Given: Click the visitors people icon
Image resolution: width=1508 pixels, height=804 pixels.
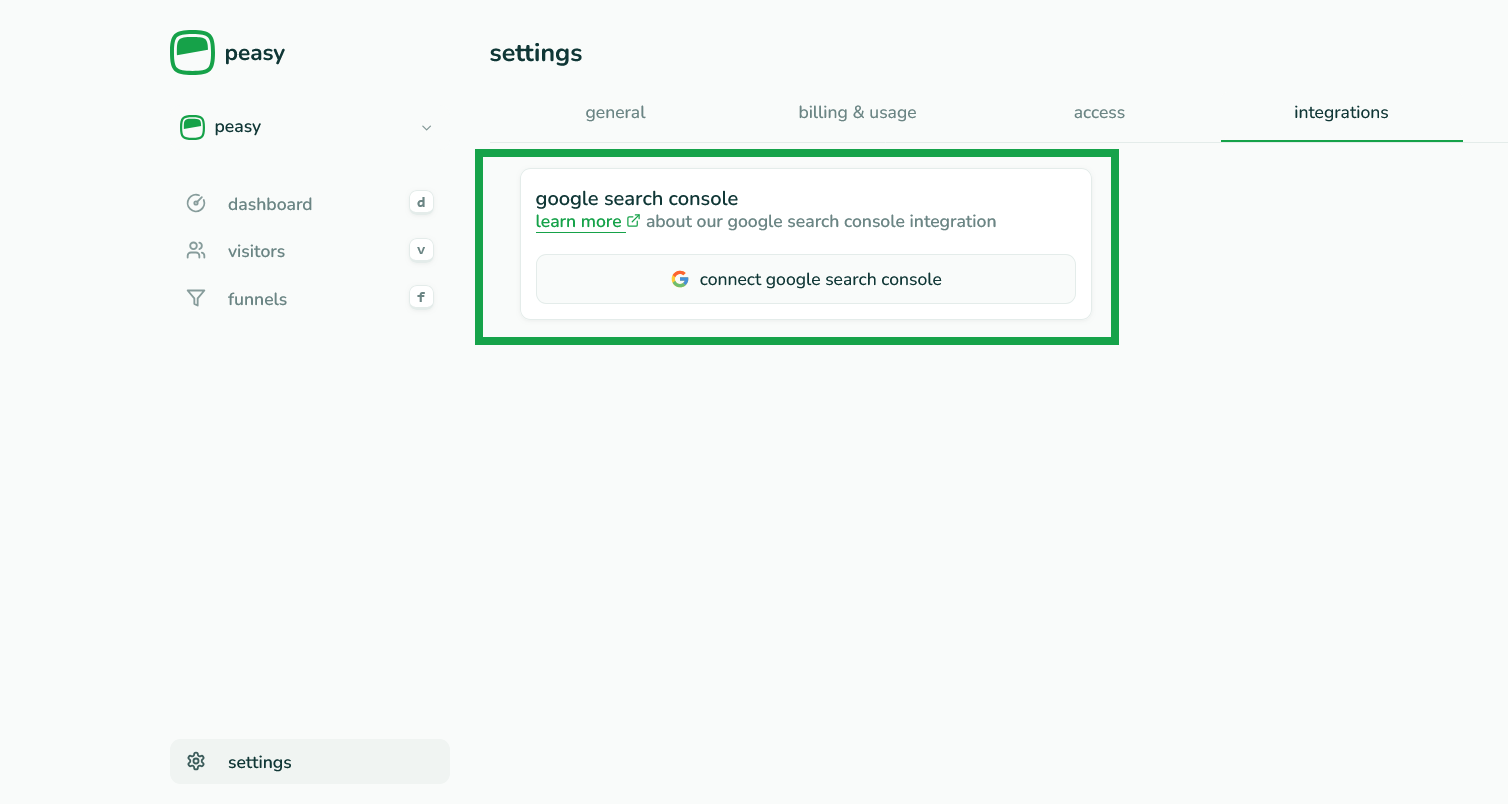Looking at the screenshot, I should point(196,251).
